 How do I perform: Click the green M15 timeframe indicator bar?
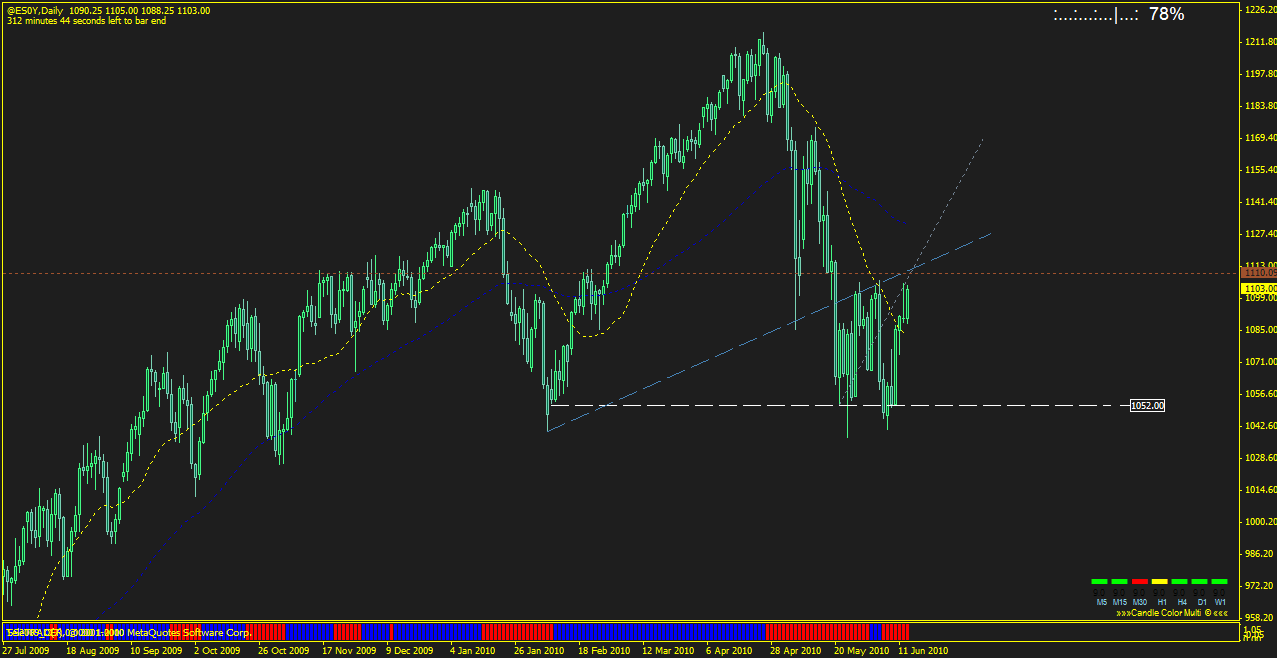click(1120, 581)
